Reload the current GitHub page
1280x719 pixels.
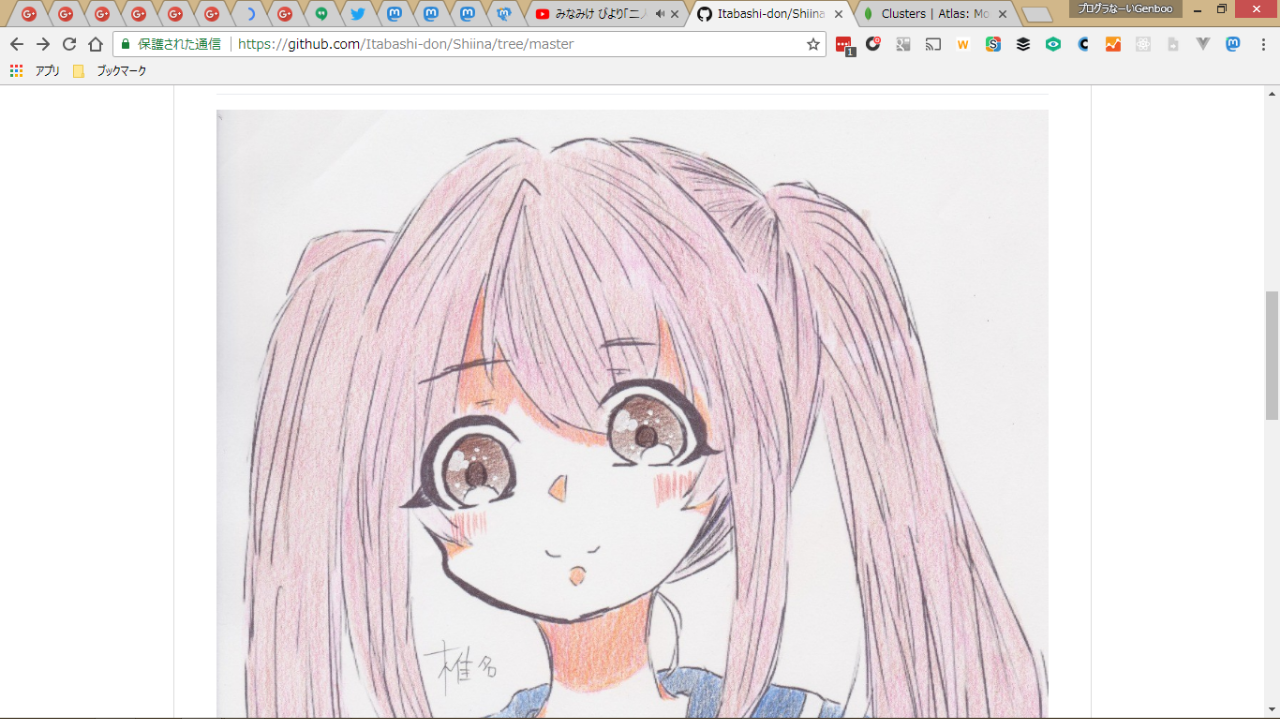click(x=69, y=44)
